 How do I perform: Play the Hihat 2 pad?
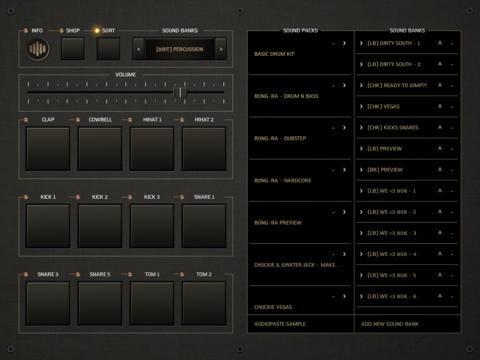point(204,149)
